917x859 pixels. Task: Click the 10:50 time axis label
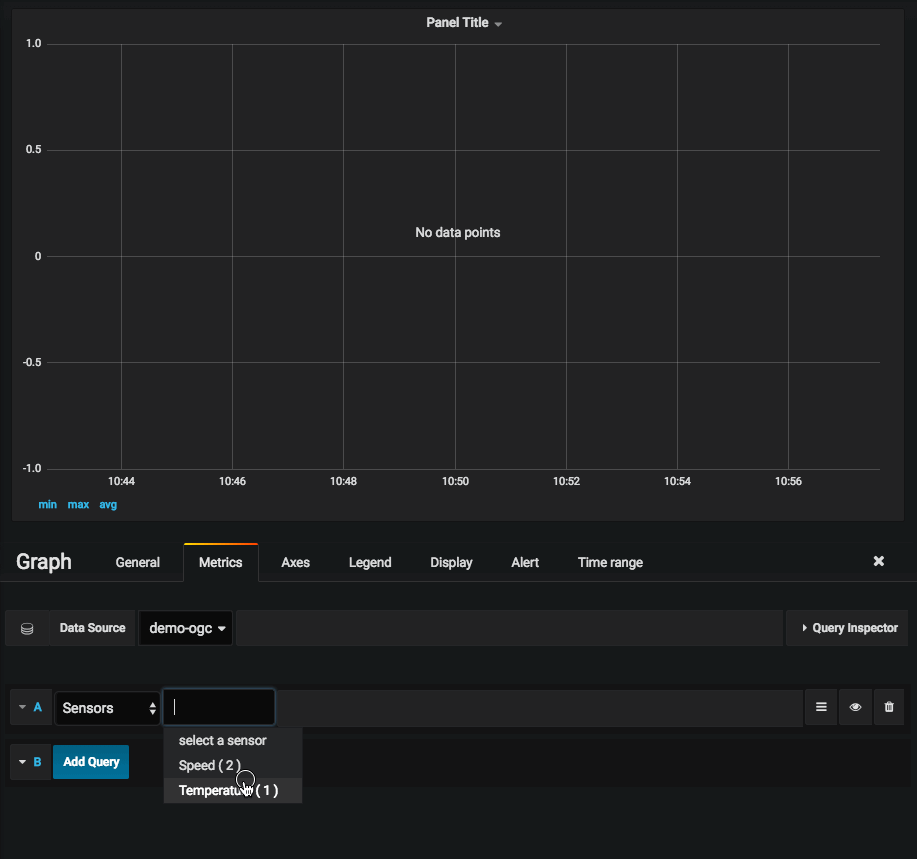click(x=455, y=481)
